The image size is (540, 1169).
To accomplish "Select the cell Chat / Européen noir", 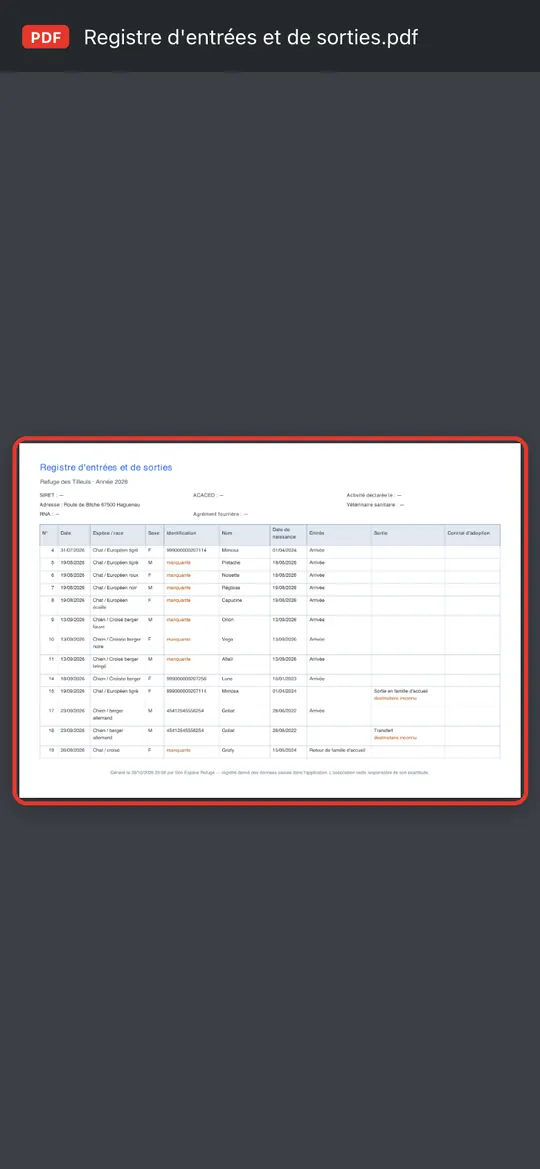I will (x=115, y=588).
